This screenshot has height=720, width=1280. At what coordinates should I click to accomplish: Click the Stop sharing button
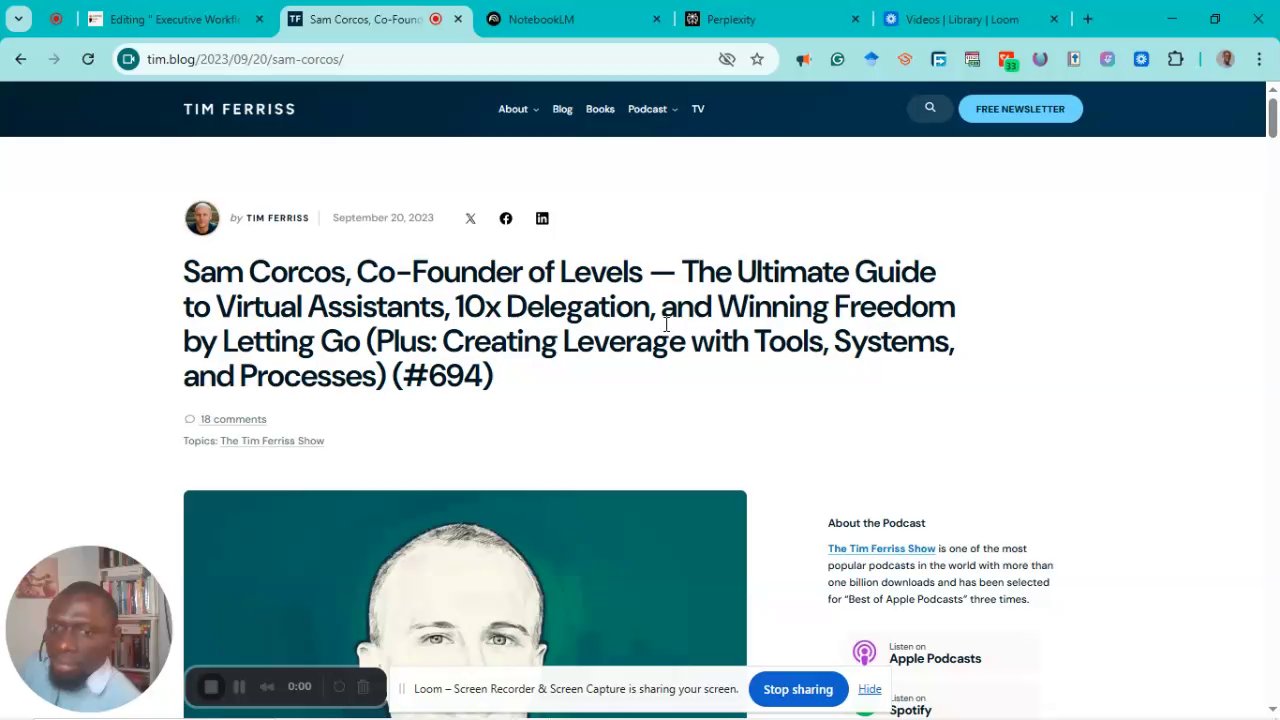(798, 689)
